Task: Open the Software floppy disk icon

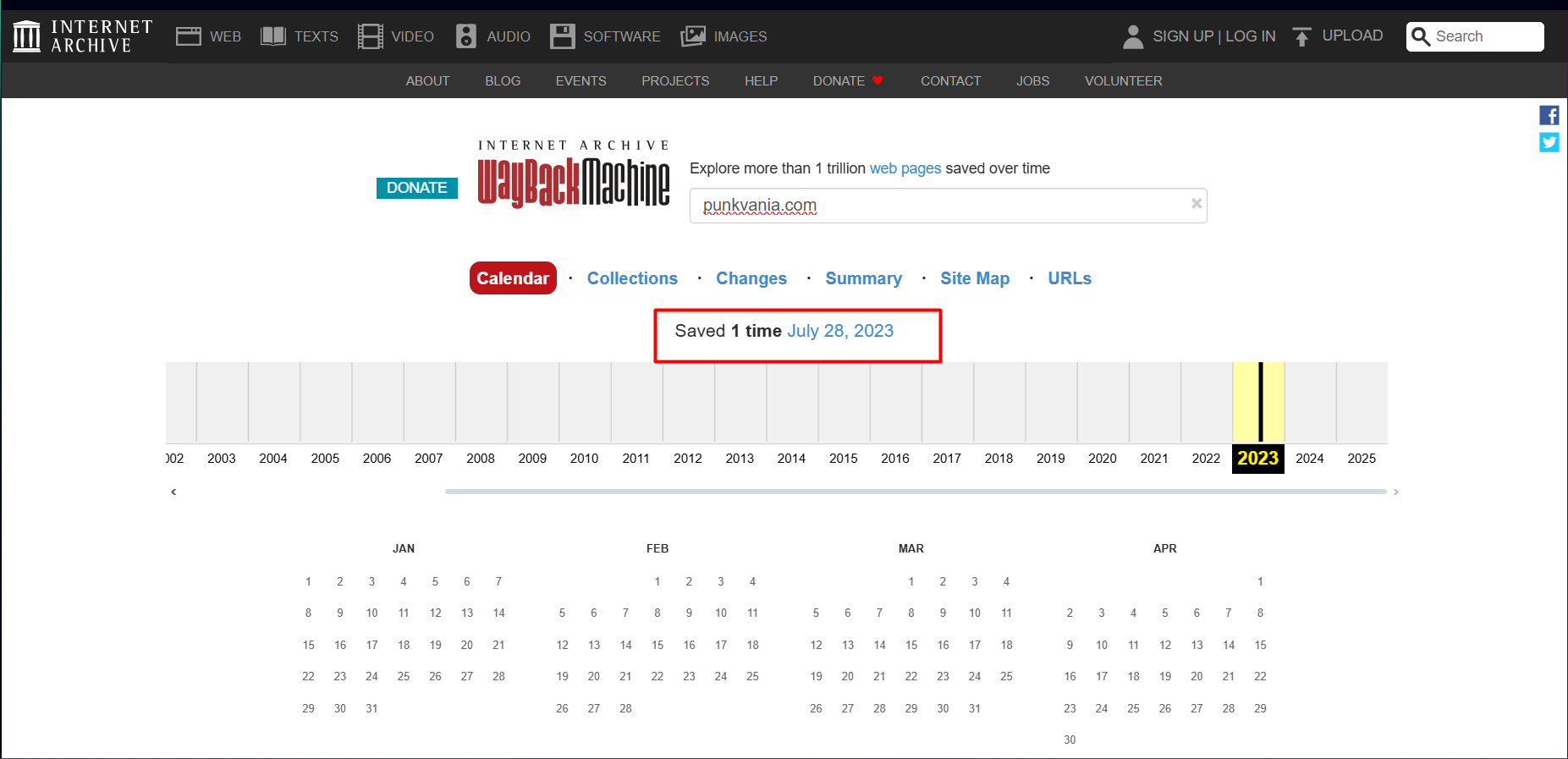Action: click(562, 36)
